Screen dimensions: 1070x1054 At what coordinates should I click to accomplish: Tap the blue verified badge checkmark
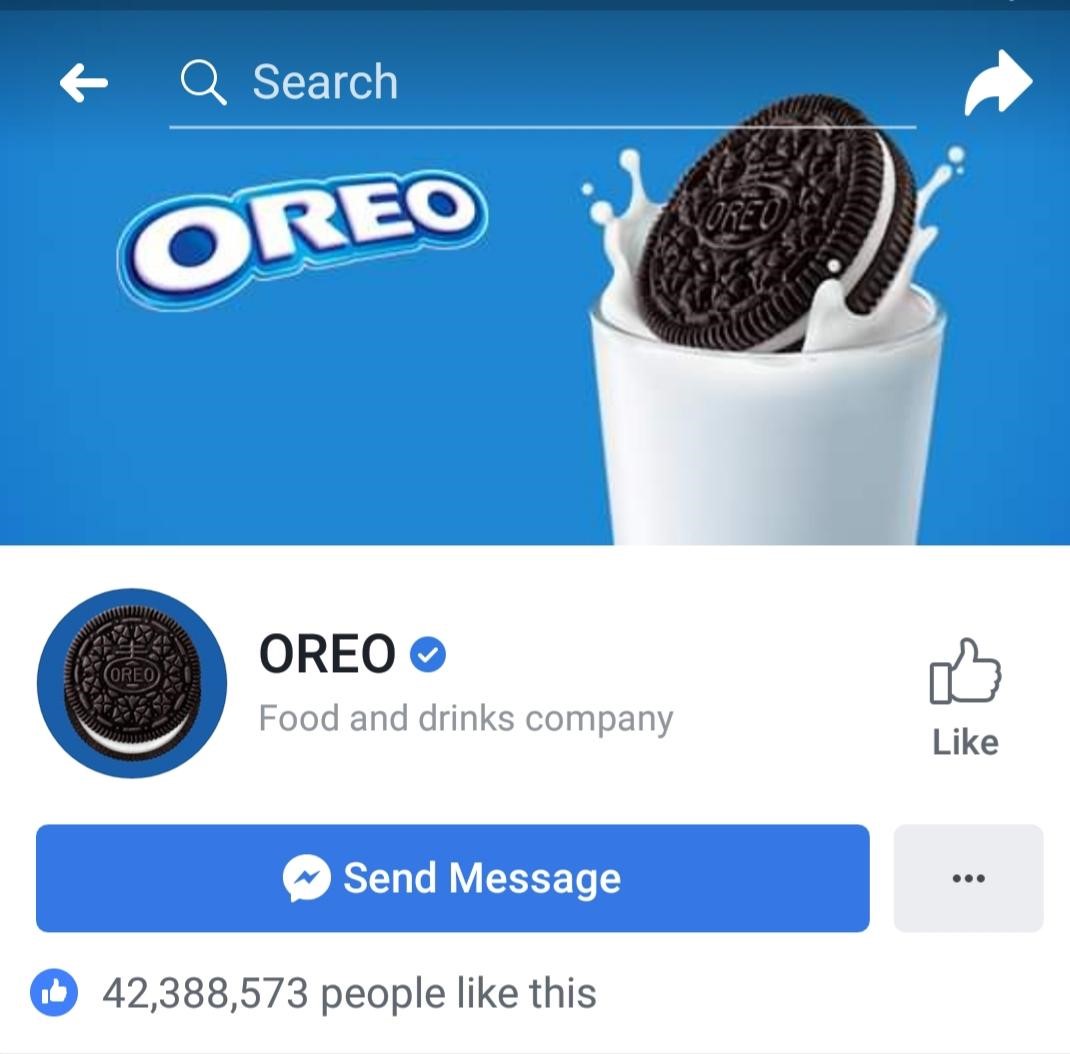(428, 654)
